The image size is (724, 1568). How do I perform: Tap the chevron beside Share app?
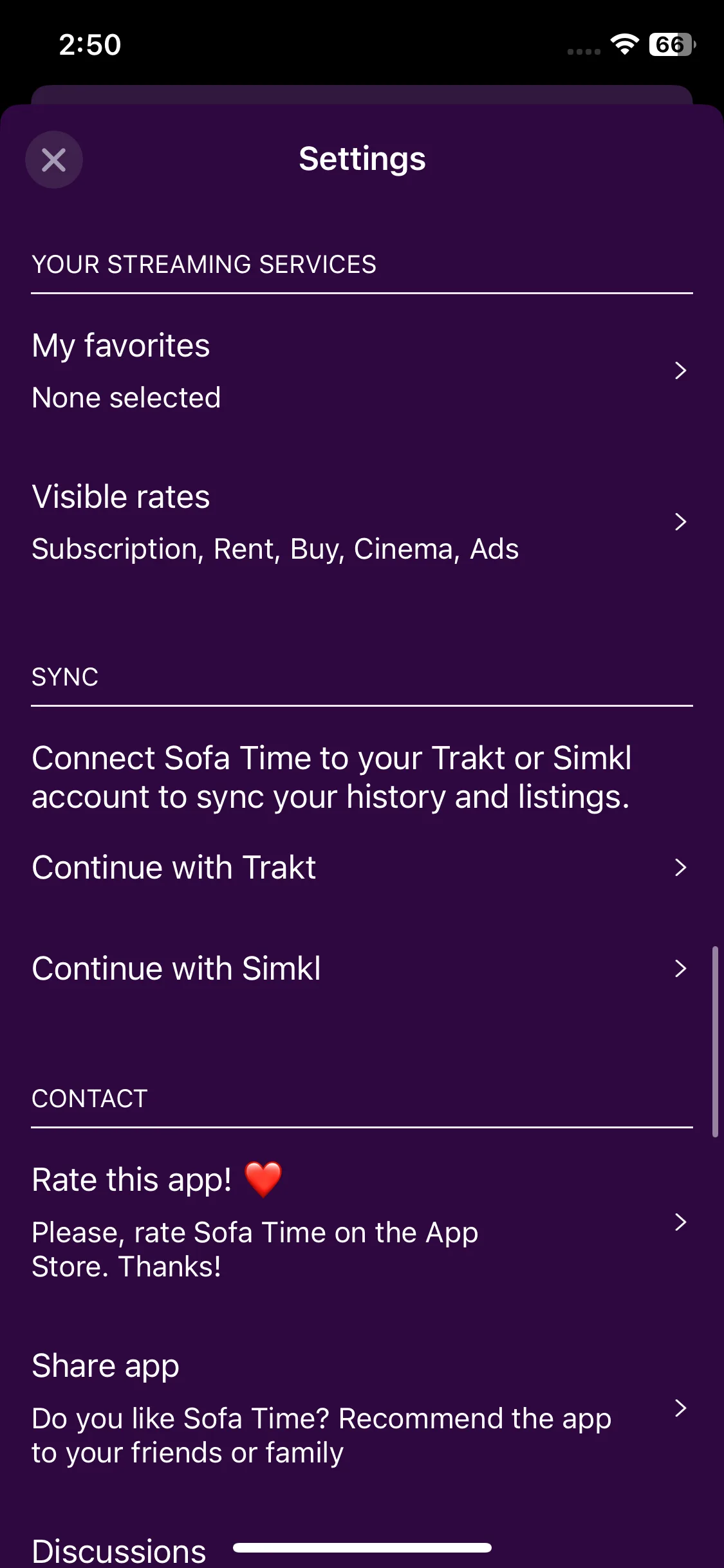680,1408
